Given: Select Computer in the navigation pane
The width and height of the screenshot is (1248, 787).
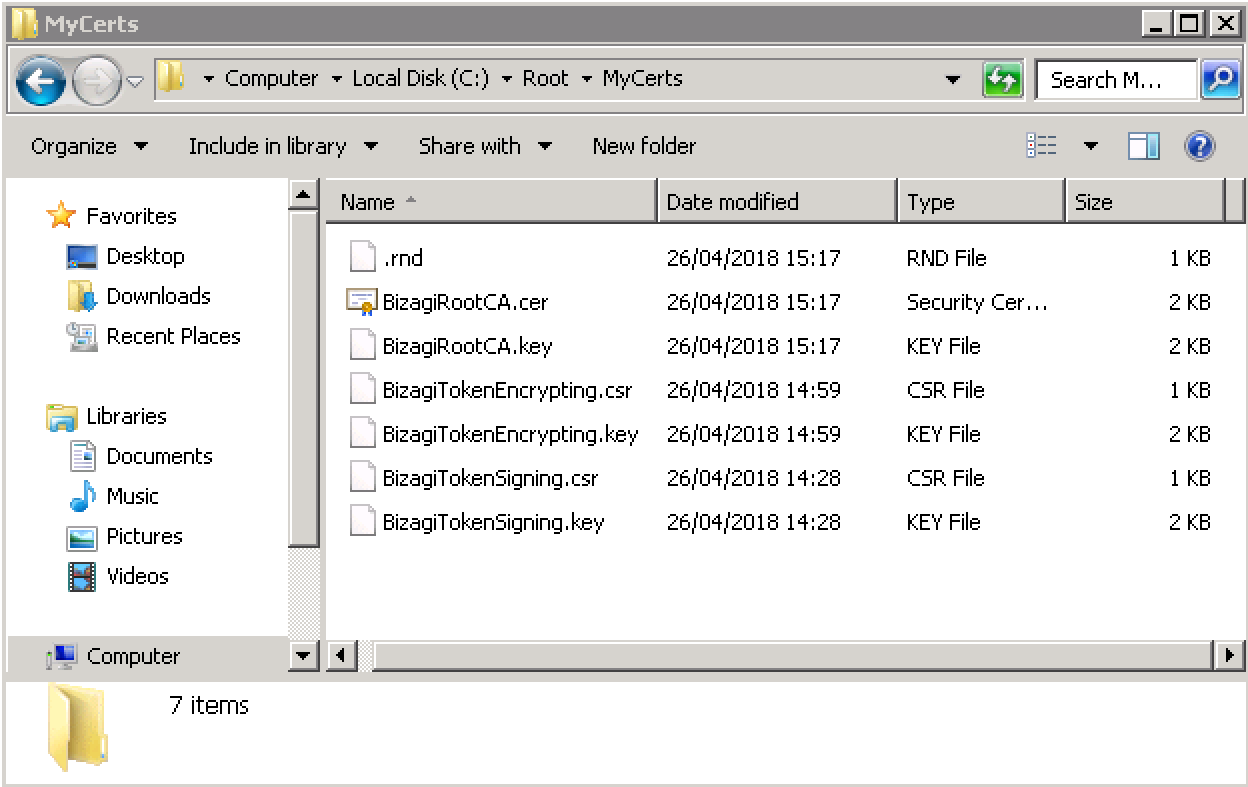Looking at the screenshot, I should pyautogui.click(x=133, y=656).
